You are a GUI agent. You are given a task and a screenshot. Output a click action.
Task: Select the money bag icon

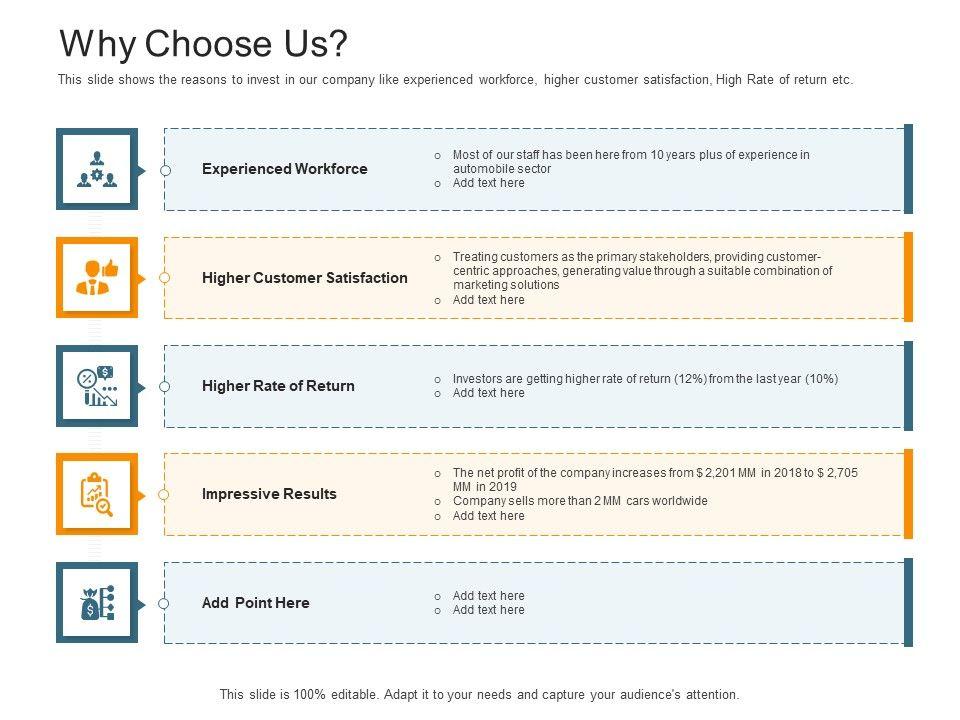click(97, 603)
